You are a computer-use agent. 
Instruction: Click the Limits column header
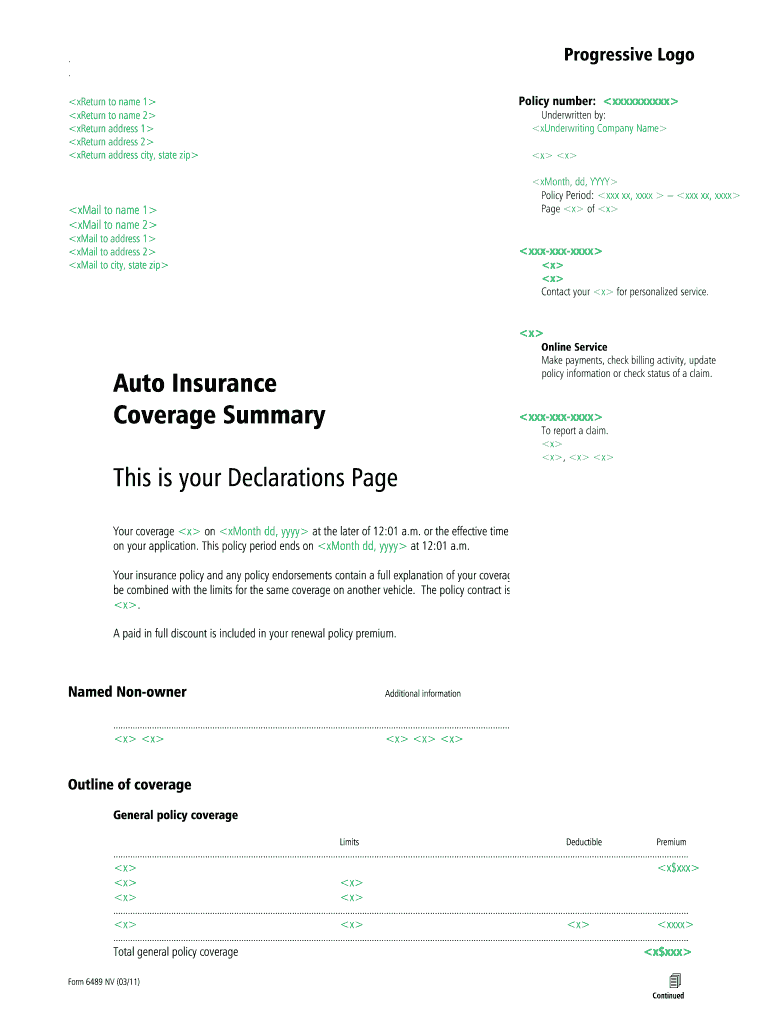click(349, 842)
